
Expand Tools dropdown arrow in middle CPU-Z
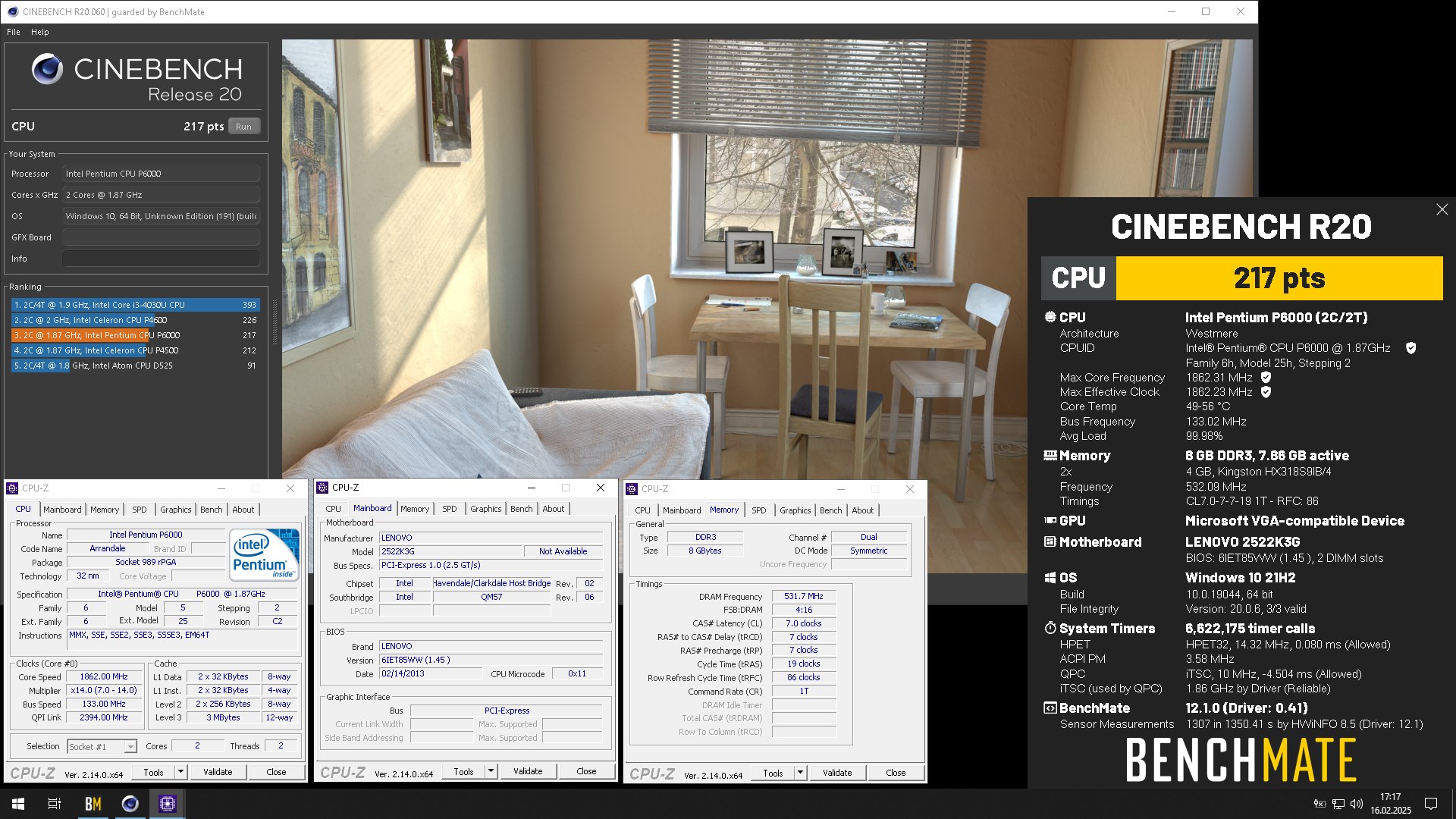[491, 771]
